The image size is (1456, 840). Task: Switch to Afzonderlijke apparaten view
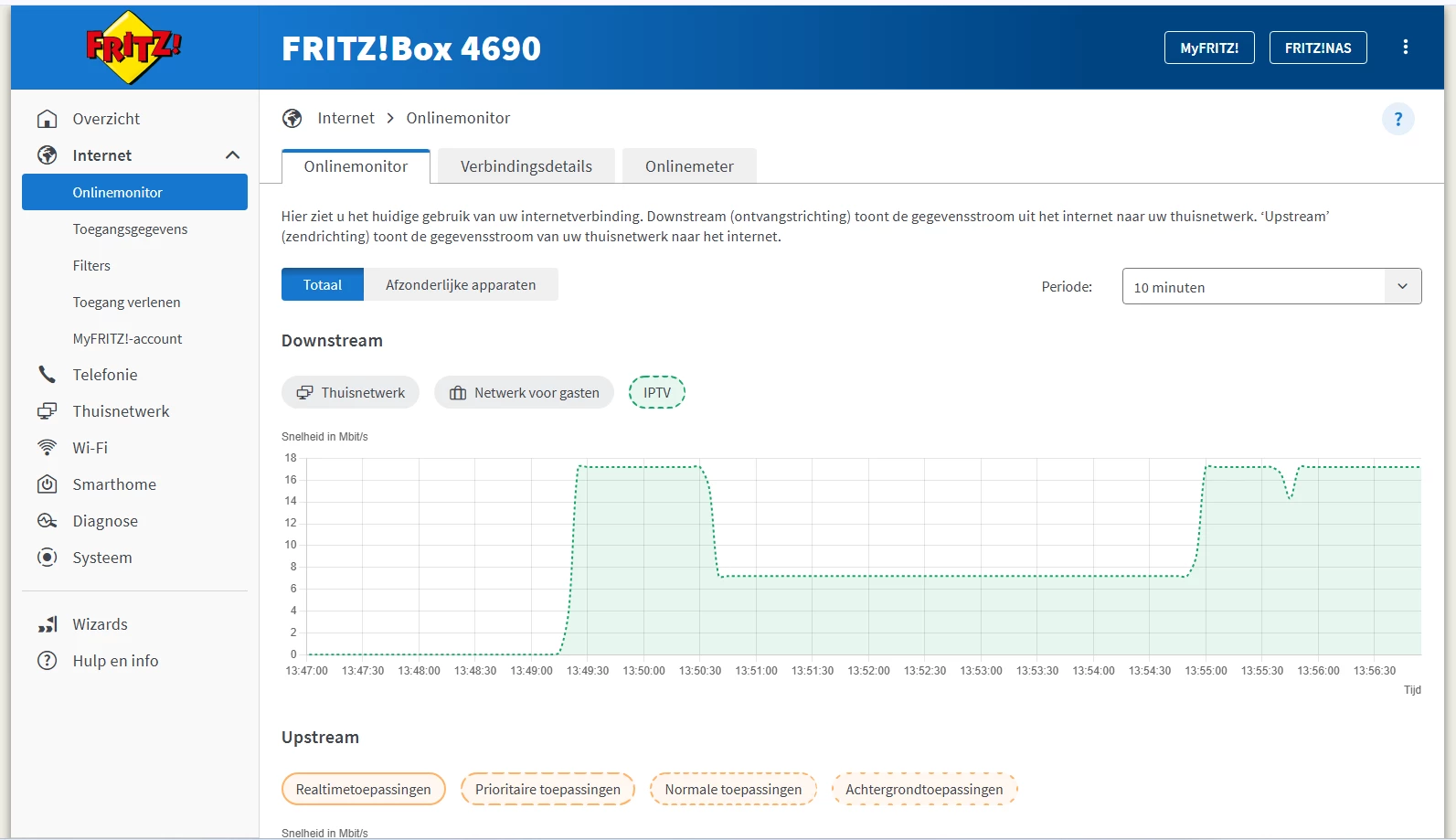(461, 284)
